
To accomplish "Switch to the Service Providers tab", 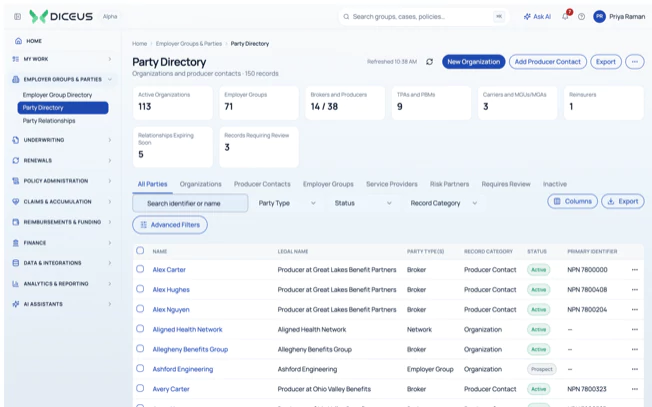I will tap(392, 184).
